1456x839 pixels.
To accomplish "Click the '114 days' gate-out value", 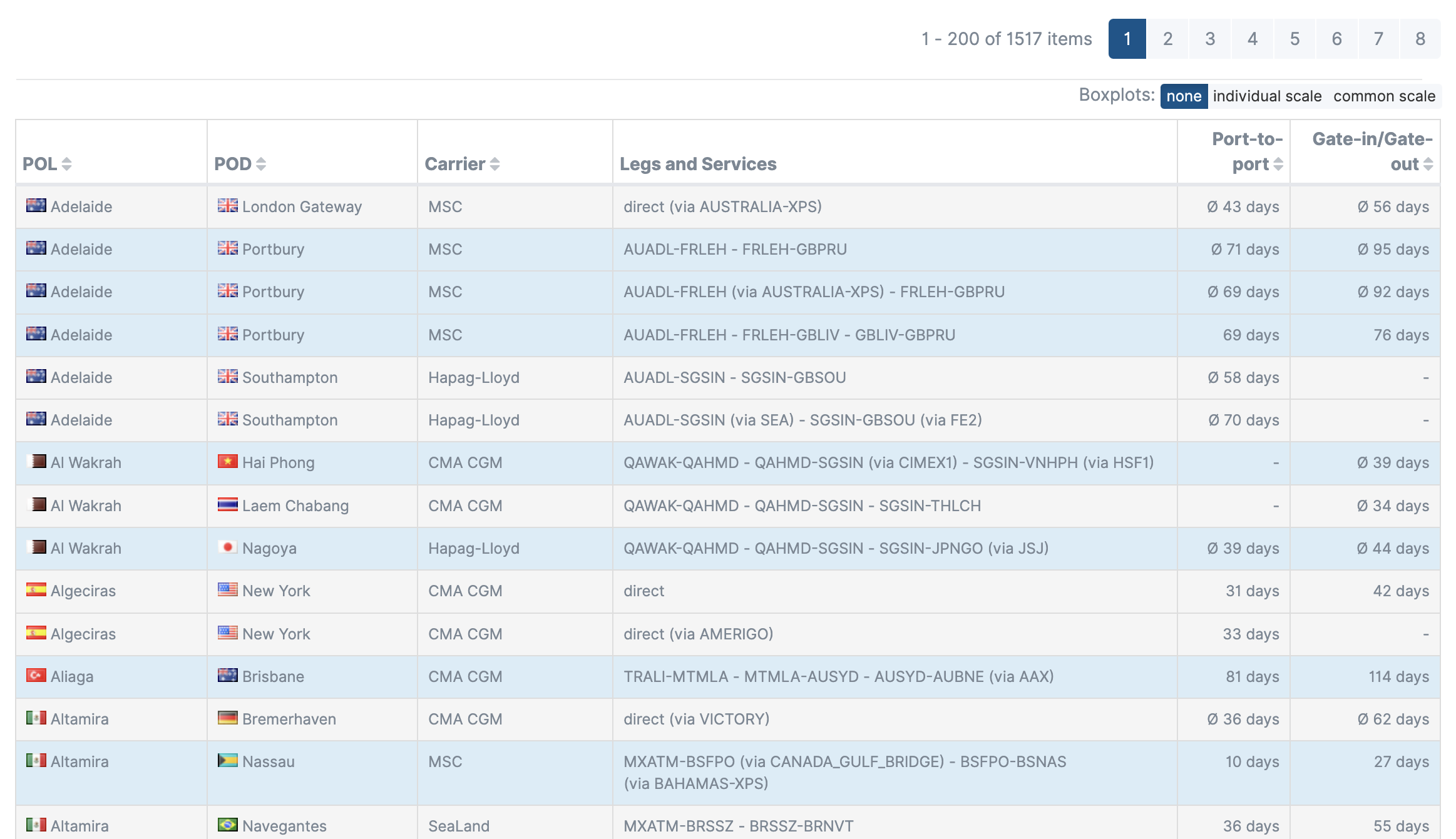I will [1398, 676].
